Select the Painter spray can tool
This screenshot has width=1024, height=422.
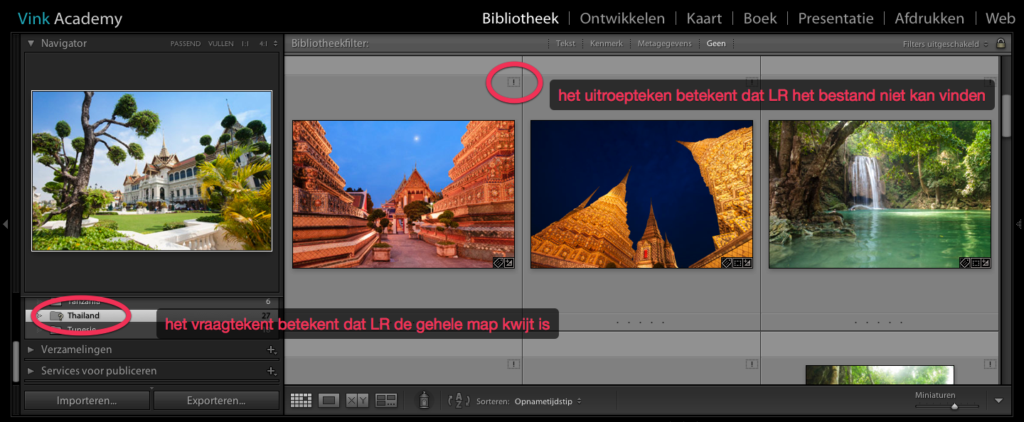(x=424, y=400)
